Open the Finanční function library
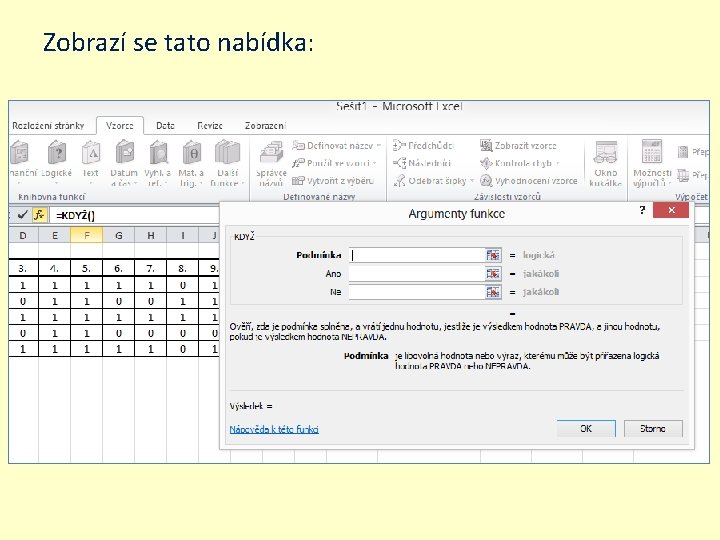The height and width of the screenshot is (540, 720). 22,163
